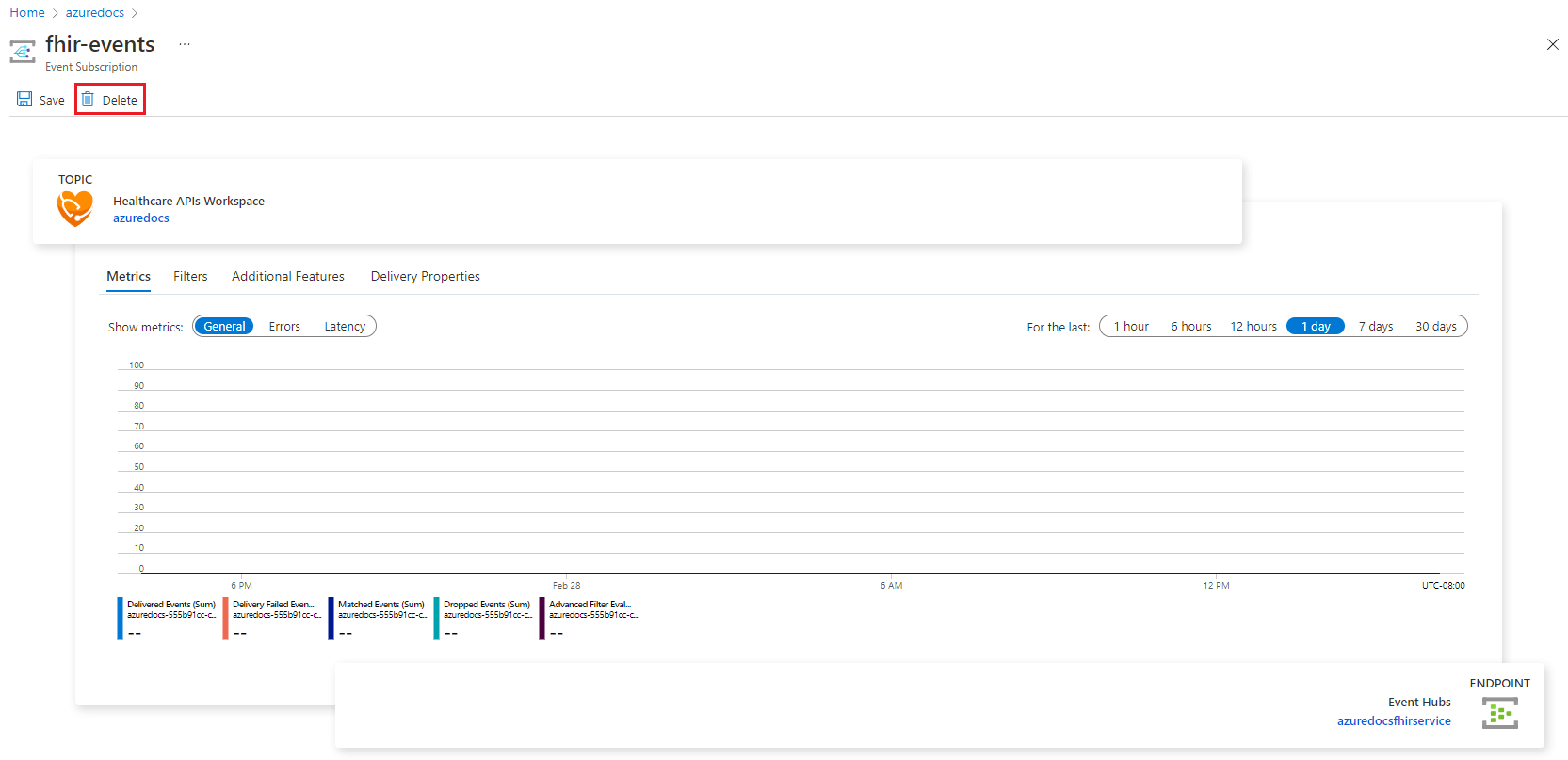
Task: Show Errors metrics
Action: click(x=284, y=326)
